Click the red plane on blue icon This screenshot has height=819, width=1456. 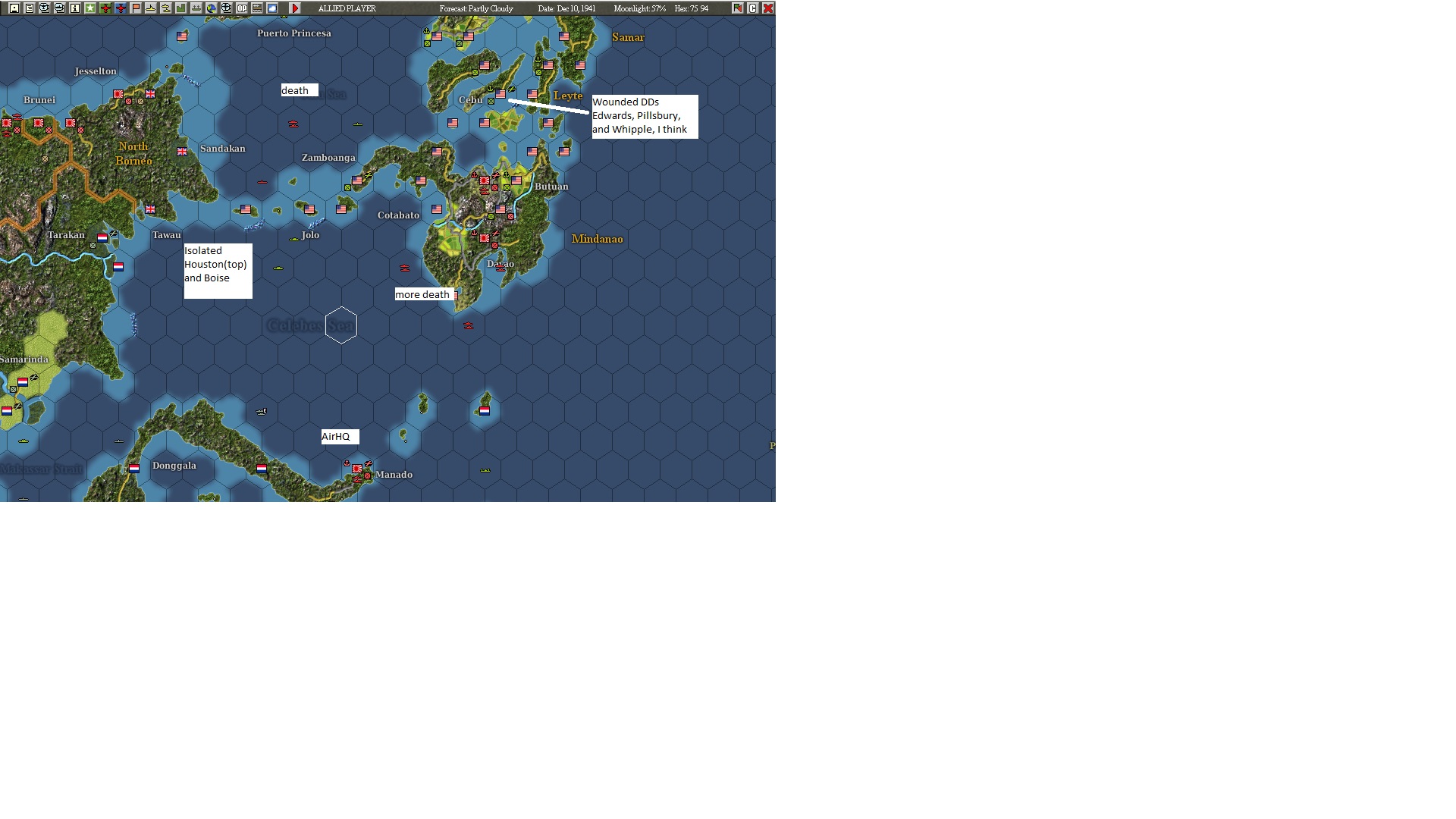(121, 8)
